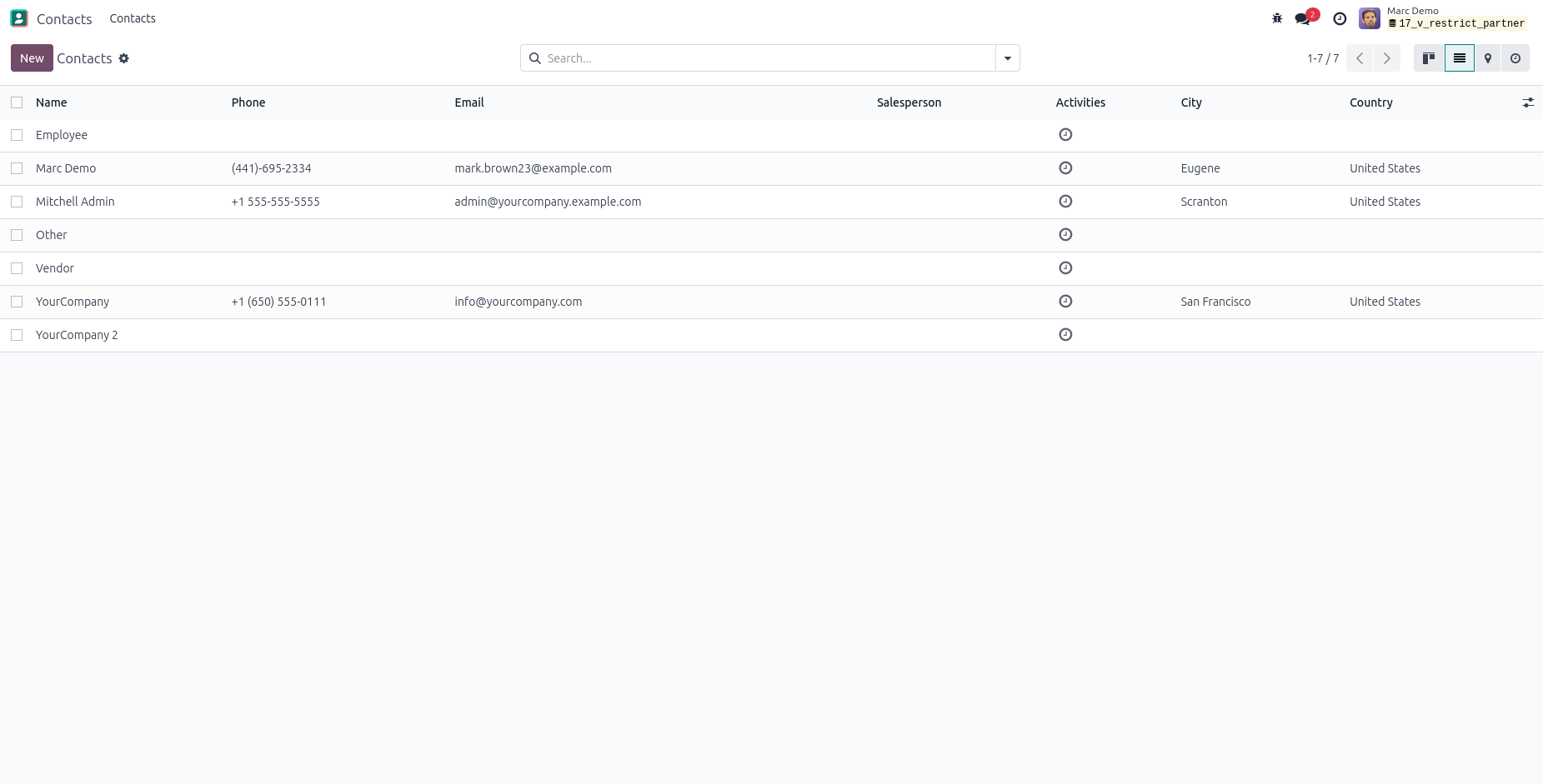Click phone +1 (650) 555-0111
This screenshot has height=784, width=1543.
[278, 302]
